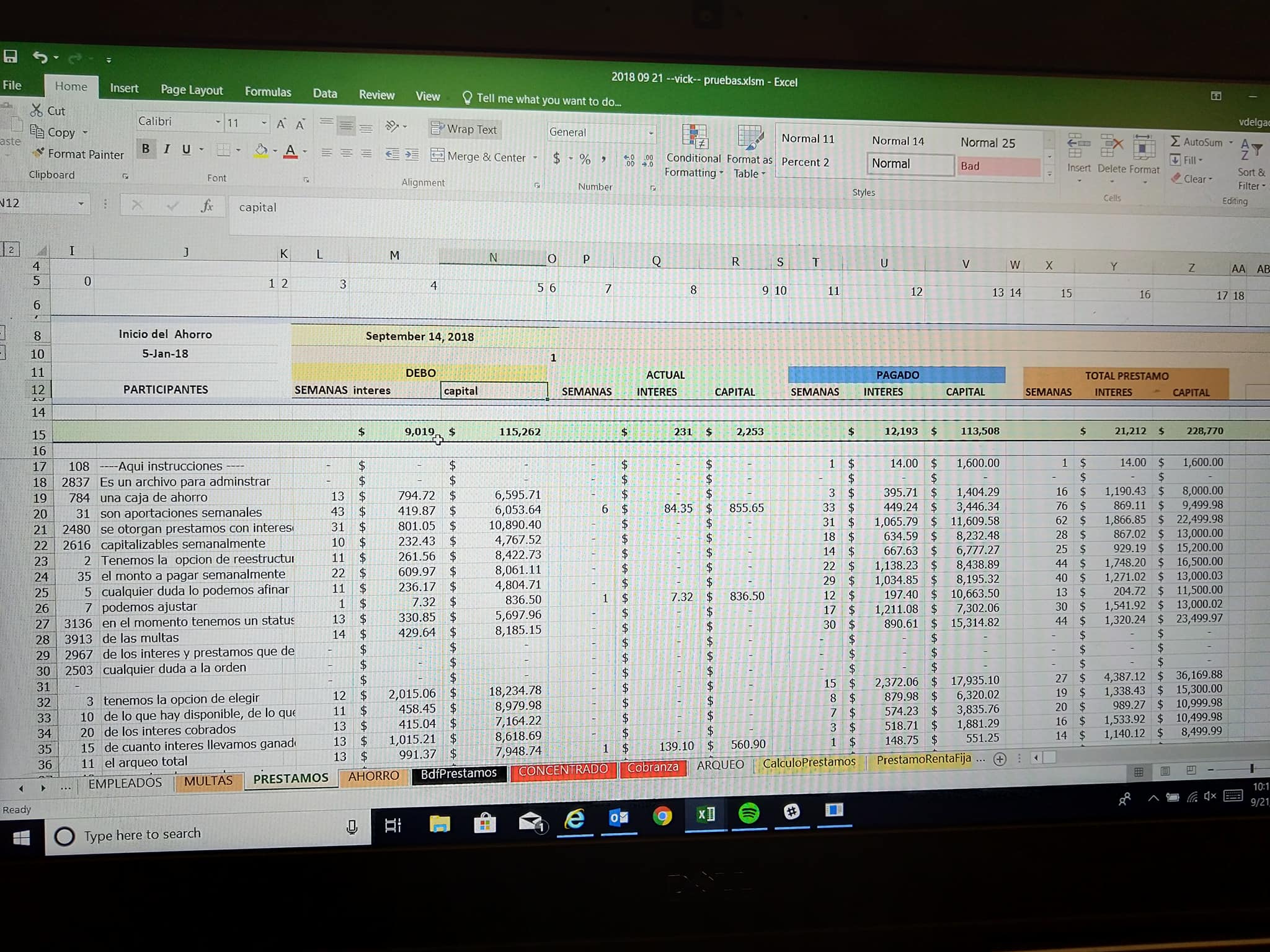
Task: Click the Accounting dollar format icon
Action: 556,159
